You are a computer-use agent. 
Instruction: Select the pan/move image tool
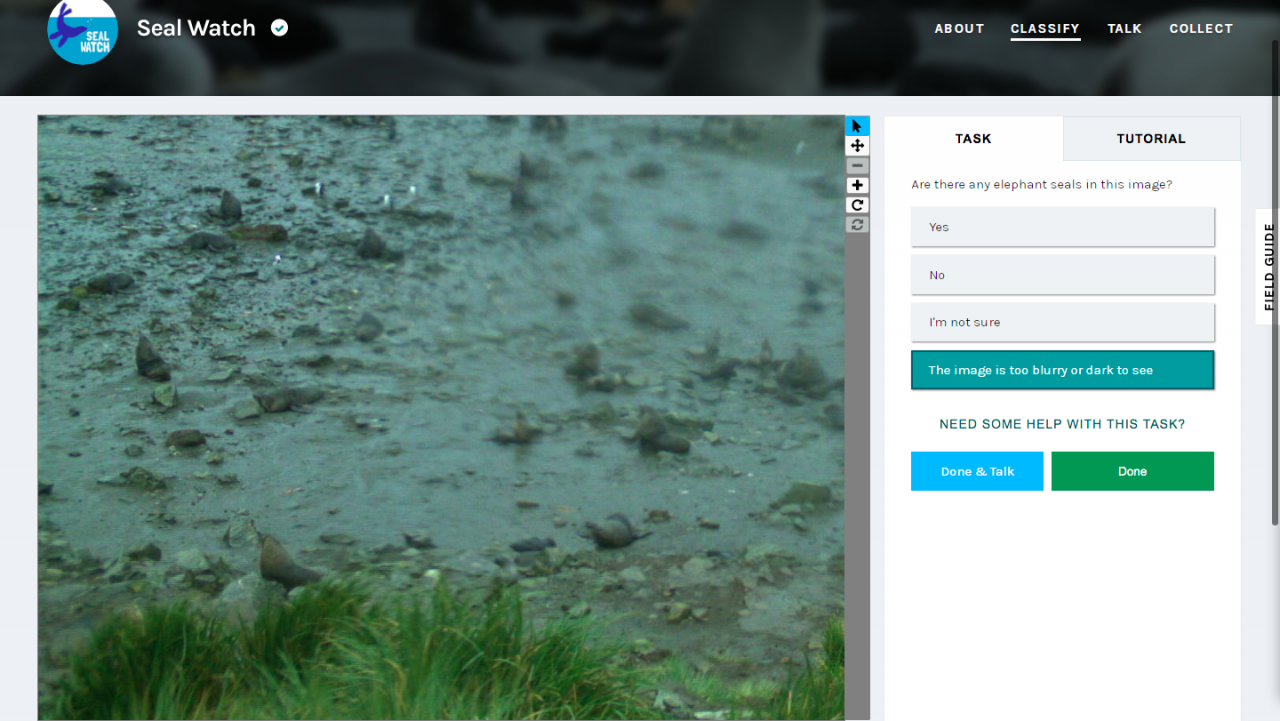857,146
